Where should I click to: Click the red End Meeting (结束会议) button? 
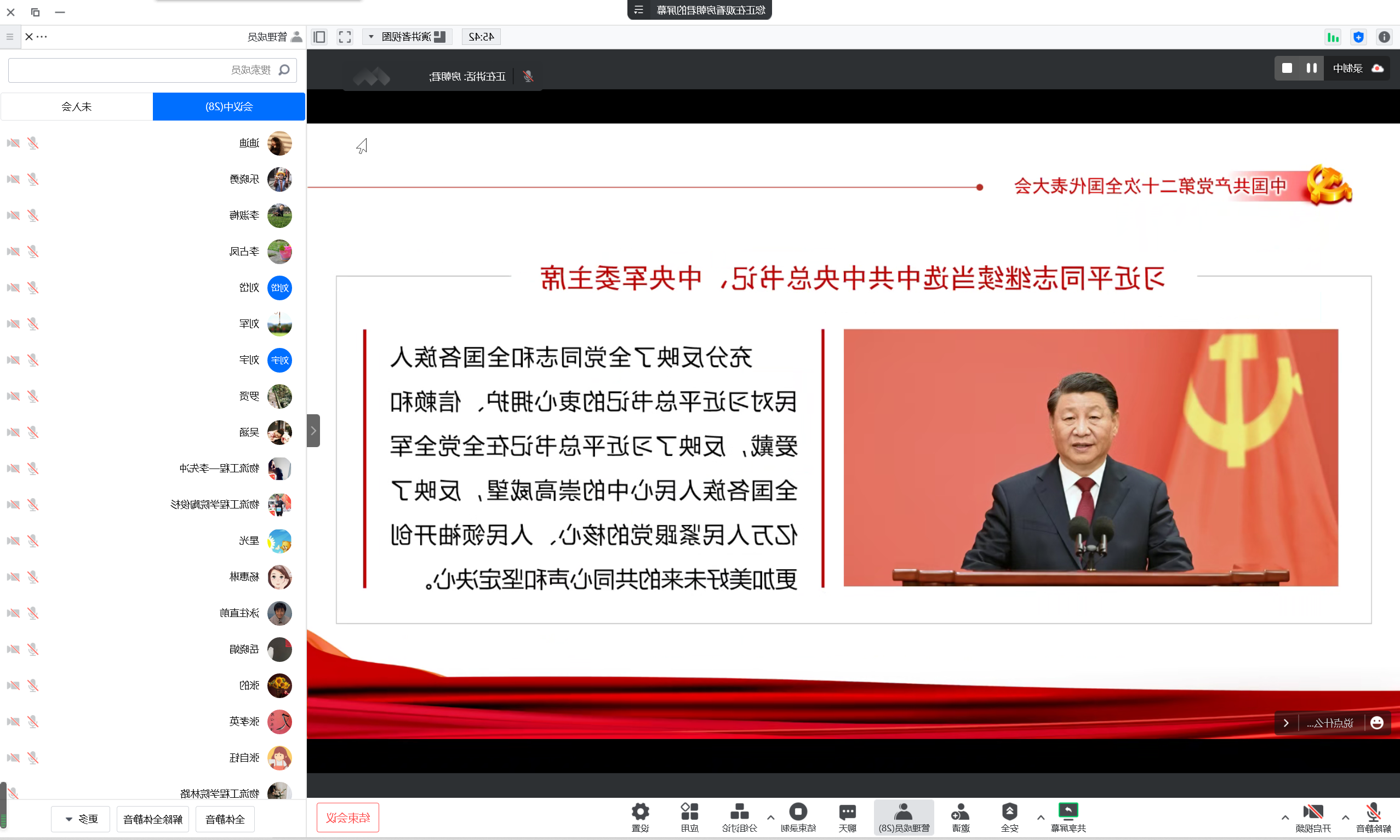pos(348,818)
